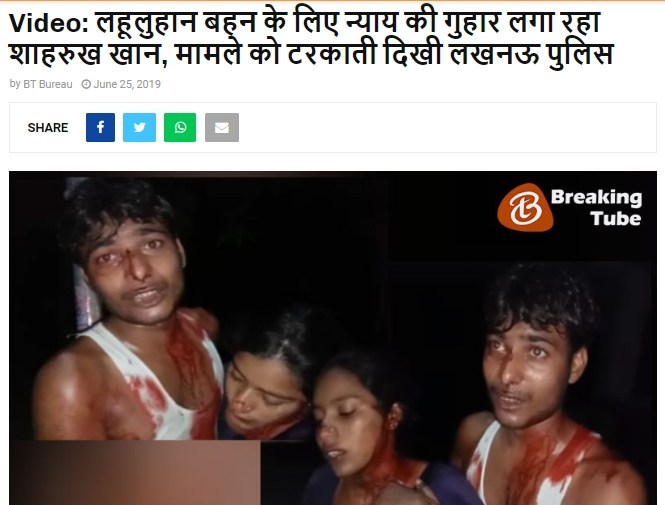Click the "by" text before BT Bureau

tap(15, 84)
